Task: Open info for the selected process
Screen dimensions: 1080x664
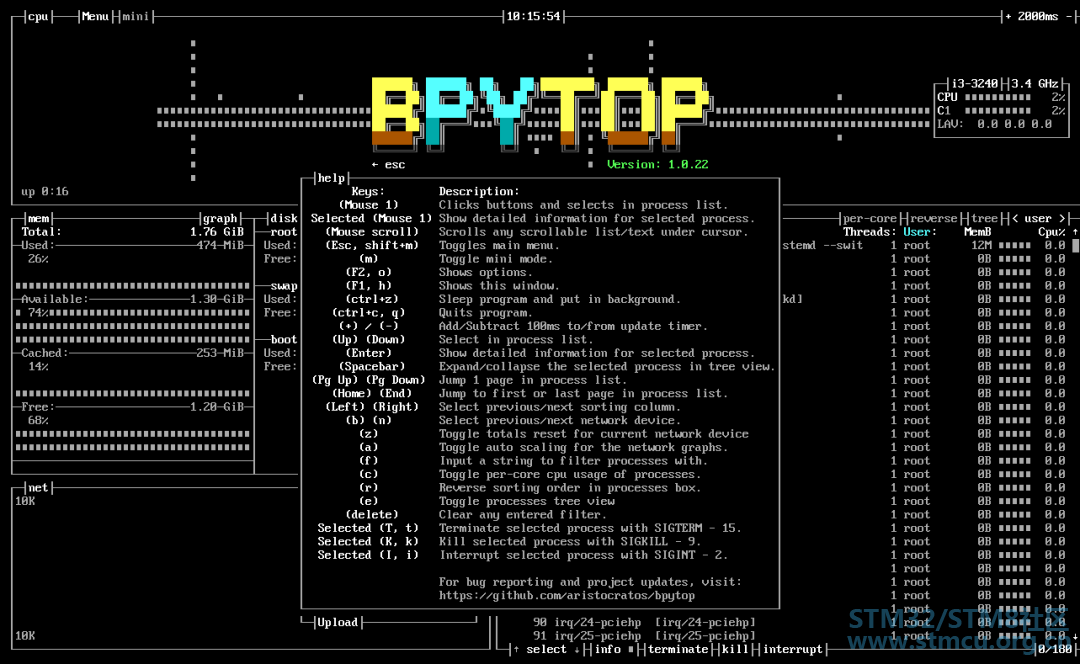Action: pyautogui.click(x=608, y=649)
